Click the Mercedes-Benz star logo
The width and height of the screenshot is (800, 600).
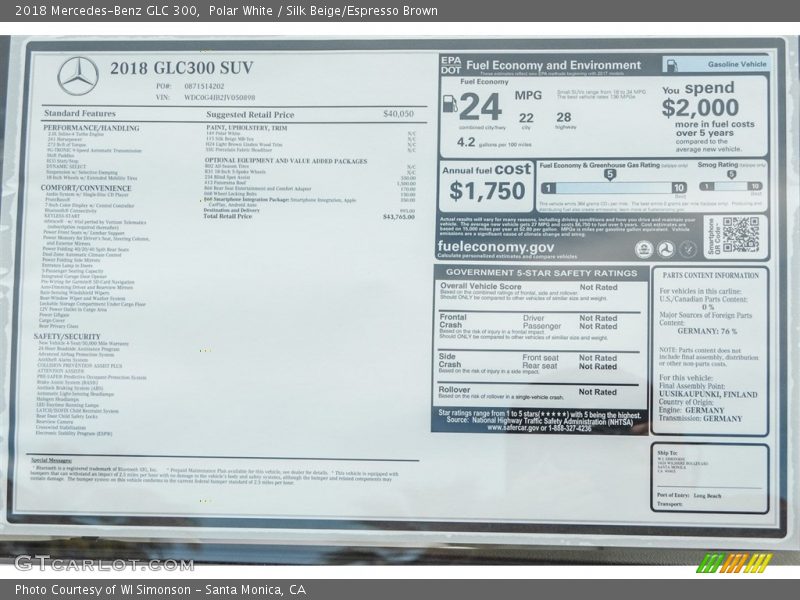coord(78,76)
